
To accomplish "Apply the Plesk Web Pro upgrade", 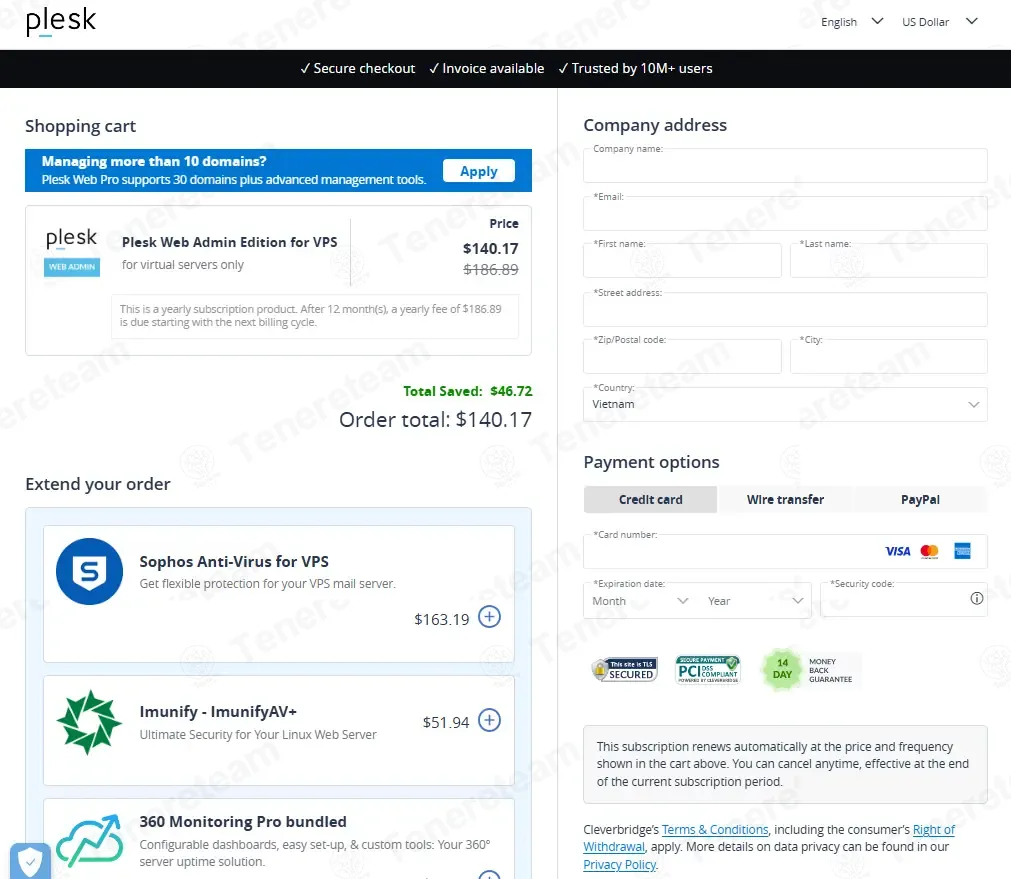I will (478, 171).
